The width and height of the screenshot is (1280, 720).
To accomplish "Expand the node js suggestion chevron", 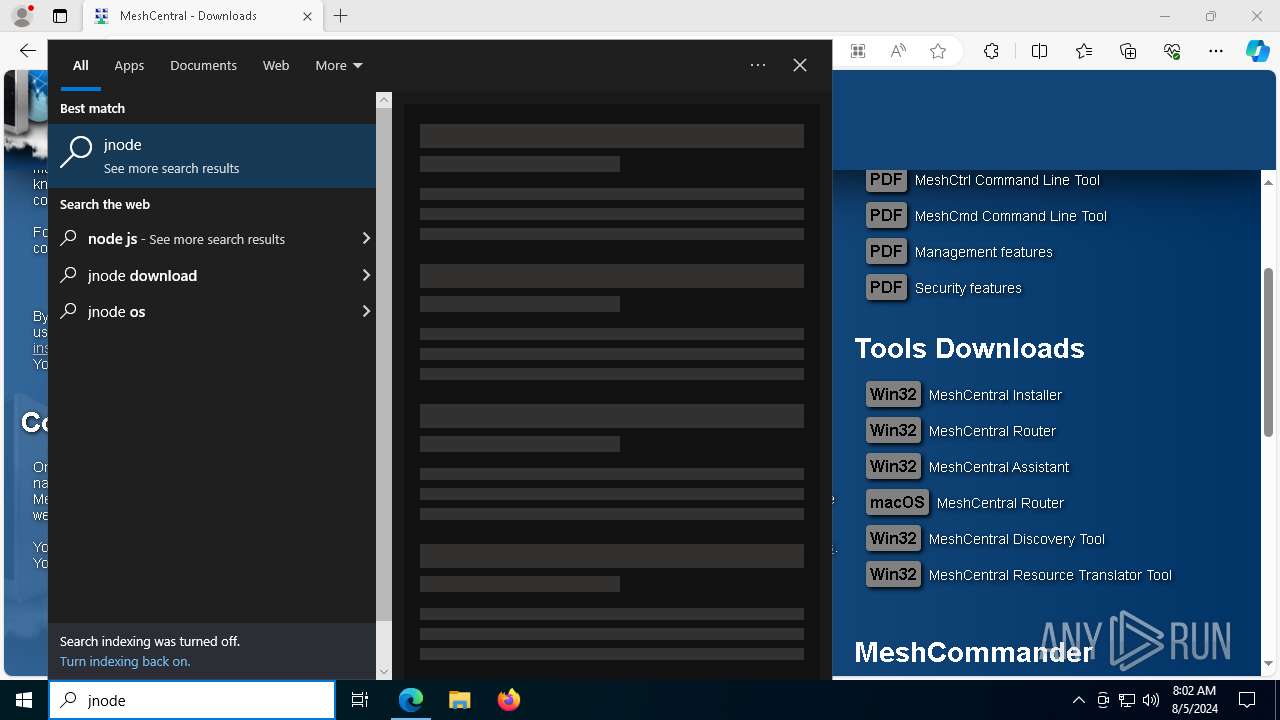I will click(x=366, y=239).
